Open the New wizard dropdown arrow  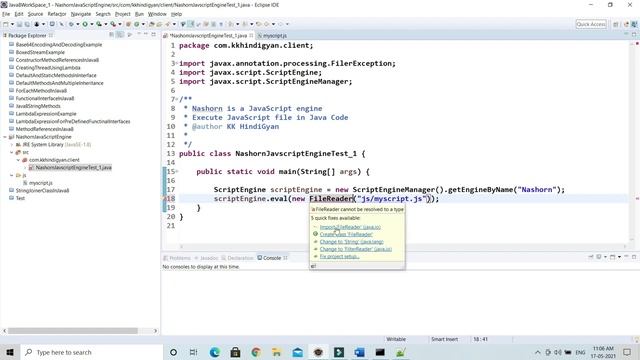[12, 24]
